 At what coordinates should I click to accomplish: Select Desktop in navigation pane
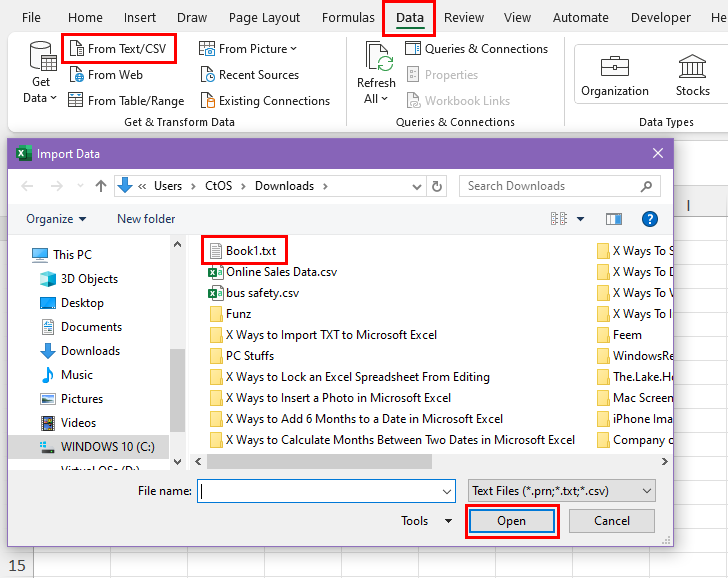72,303
